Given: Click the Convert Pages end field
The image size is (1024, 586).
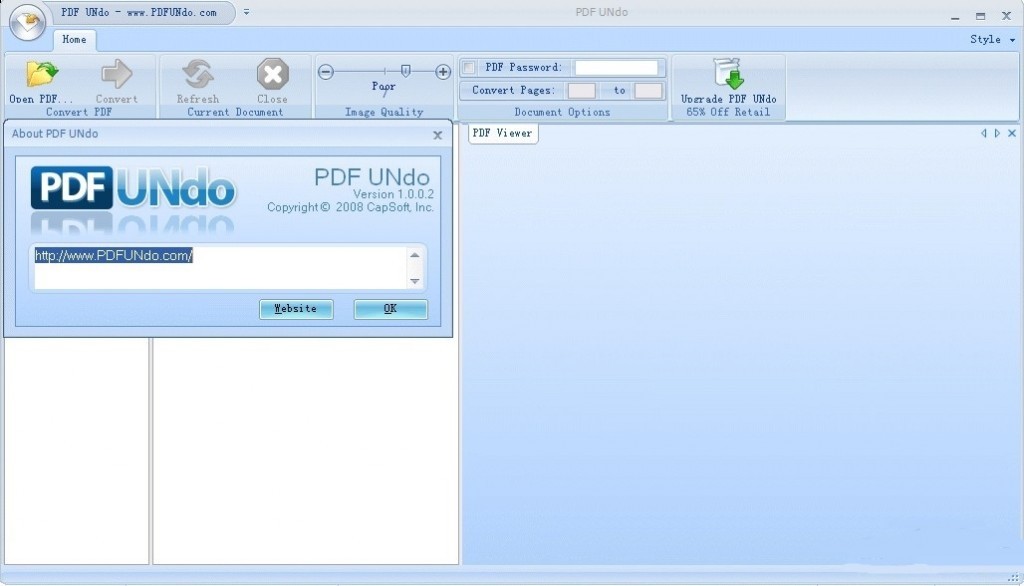Looking at the screenshot, I should click(648, 91).
